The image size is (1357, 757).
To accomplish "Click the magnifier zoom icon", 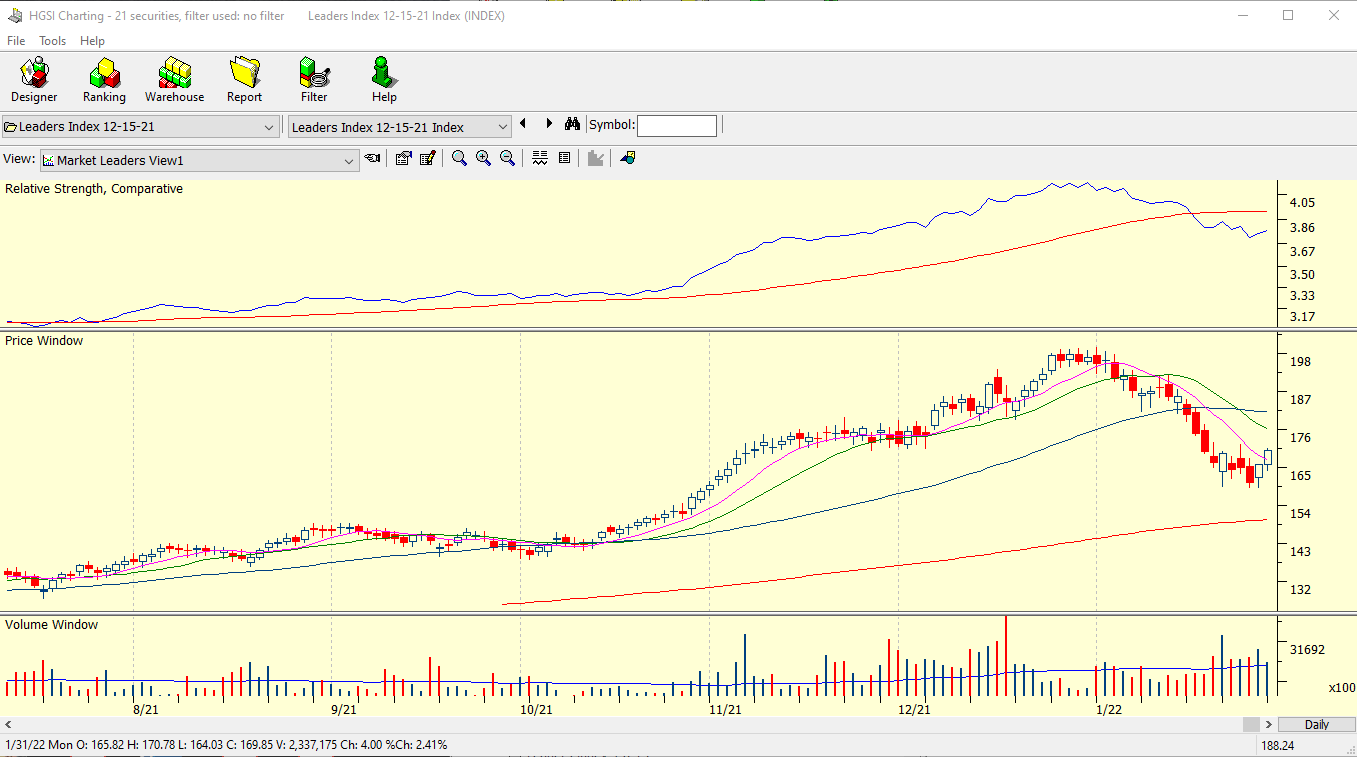I will pyautogui.click(x=459, y=158).
